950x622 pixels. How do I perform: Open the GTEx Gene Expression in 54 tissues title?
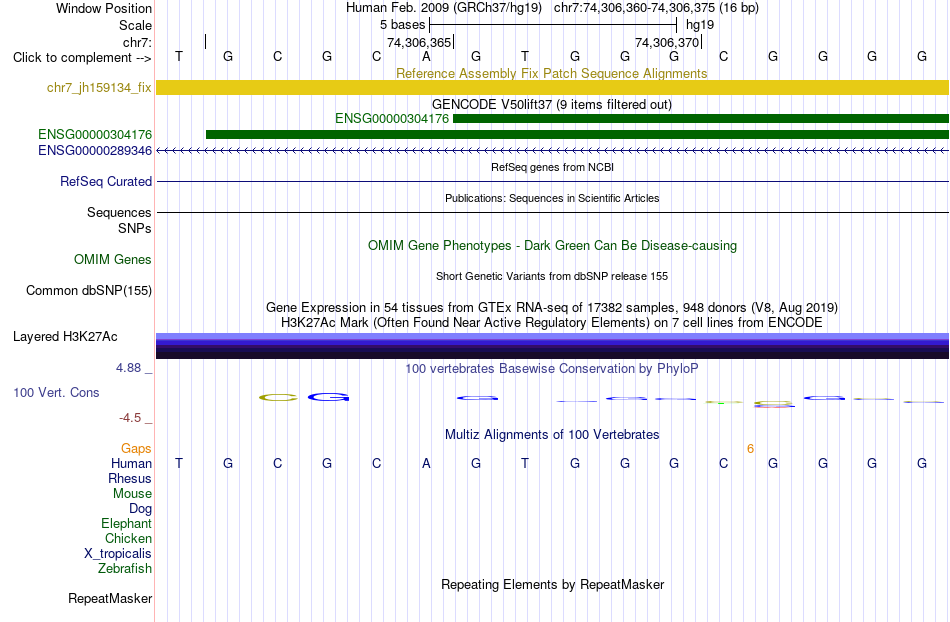[x=552, y=307]
